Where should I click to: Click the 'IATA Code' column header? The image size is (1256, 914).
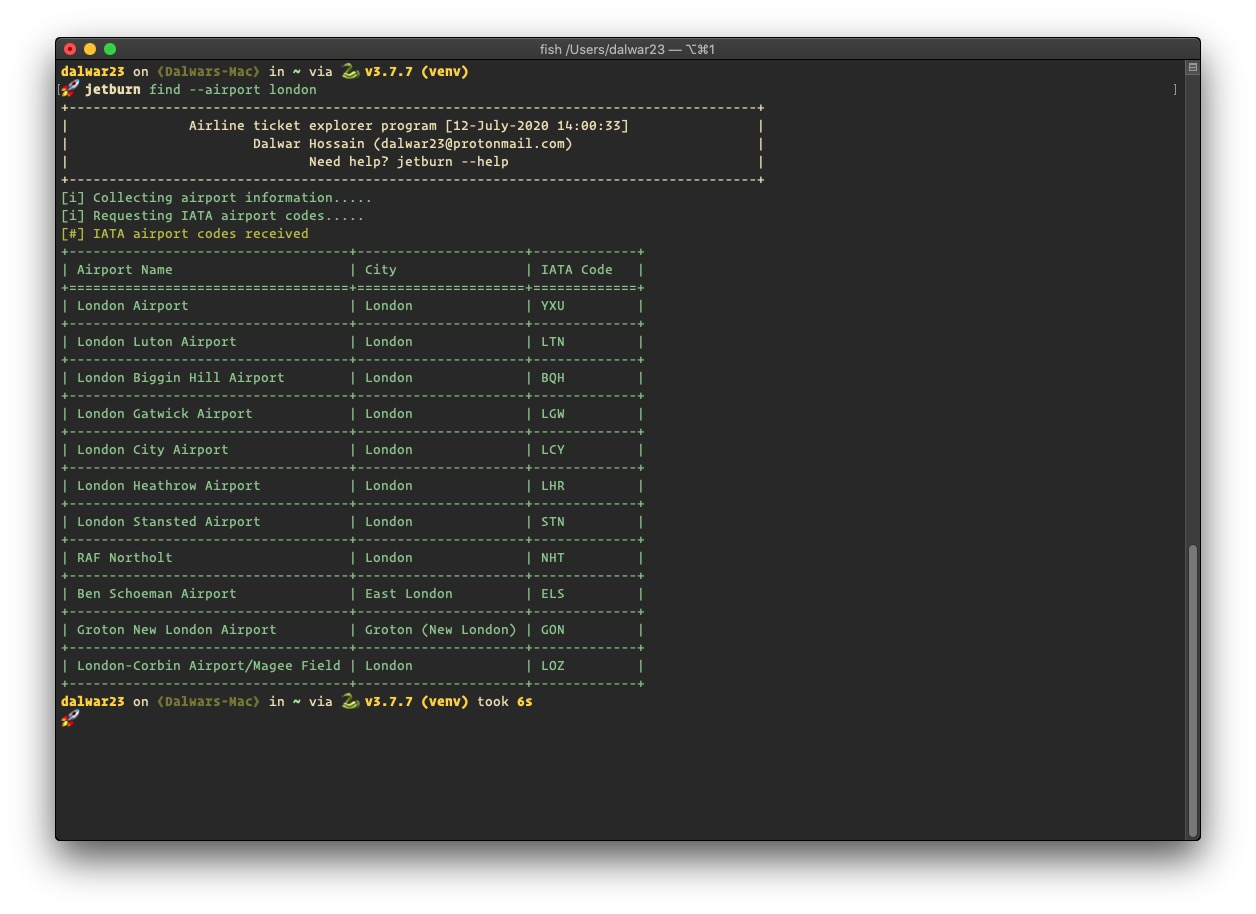point(577,269)
